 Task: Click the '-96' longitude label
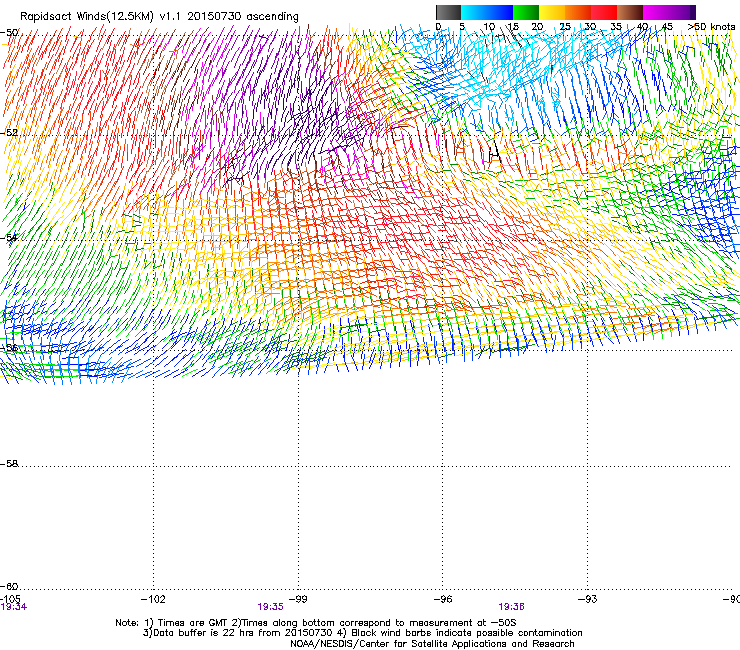pos(443,599)
